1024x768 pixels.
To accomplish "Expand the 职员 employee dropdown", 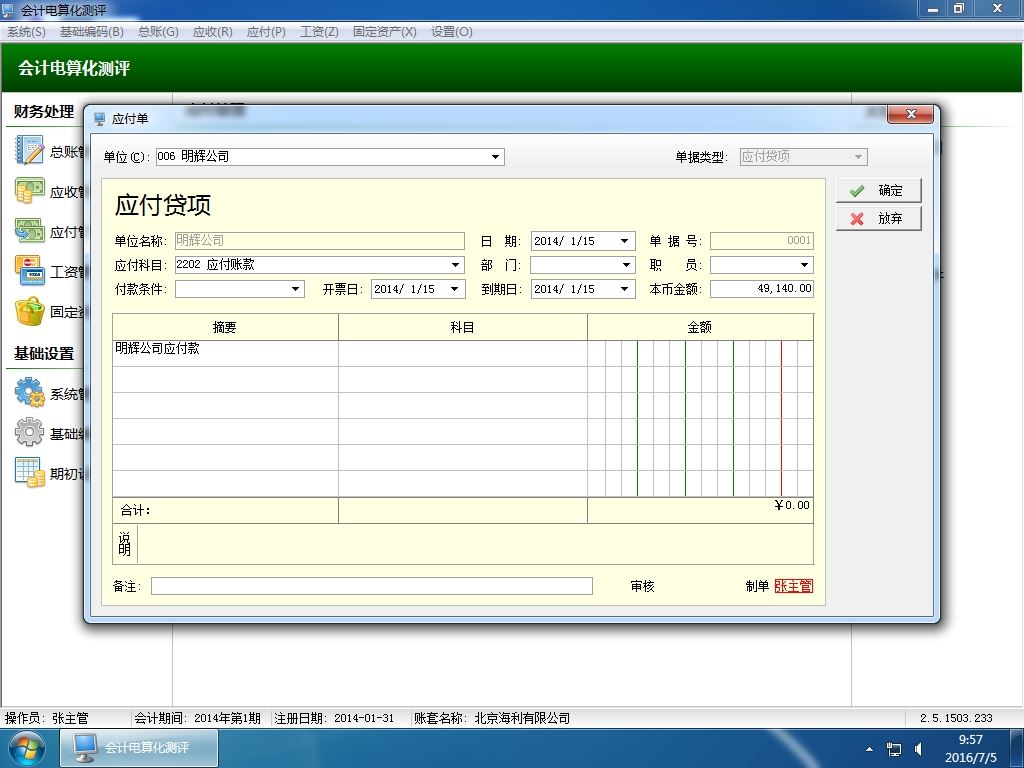I will pos(804,264).
